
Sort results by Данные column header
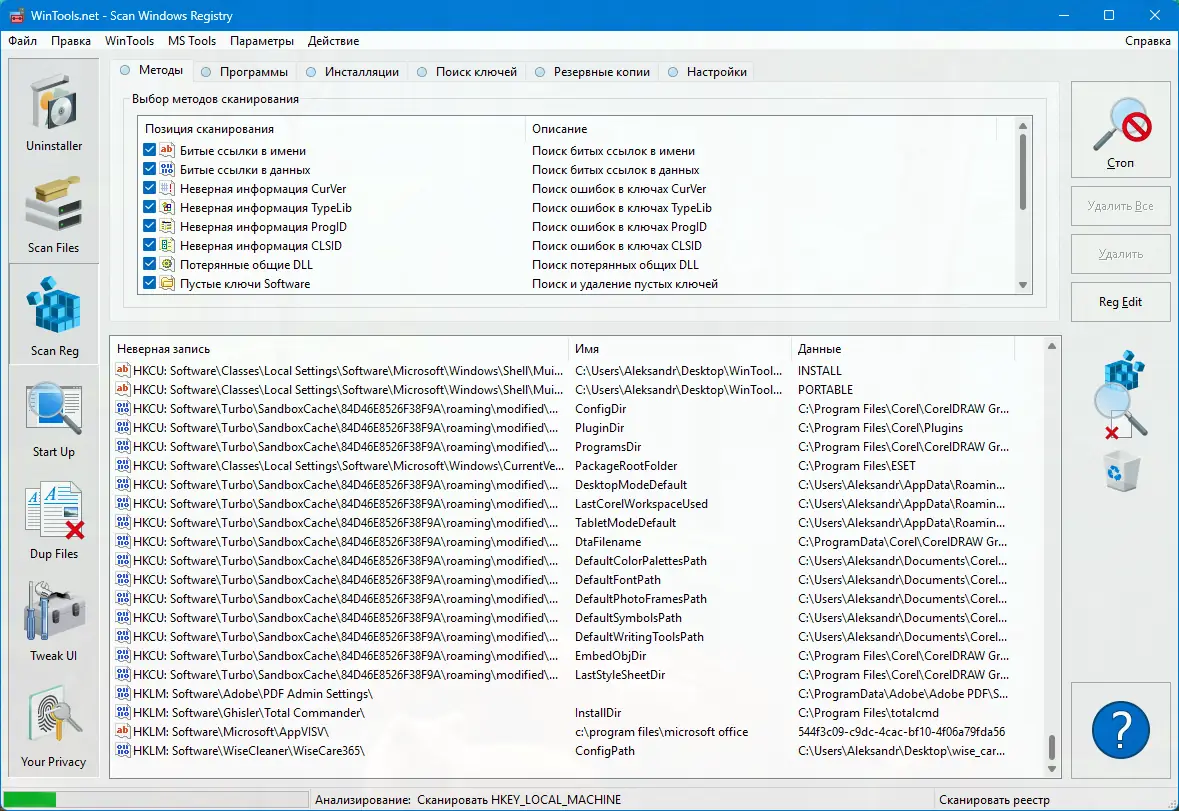point(903,349)
